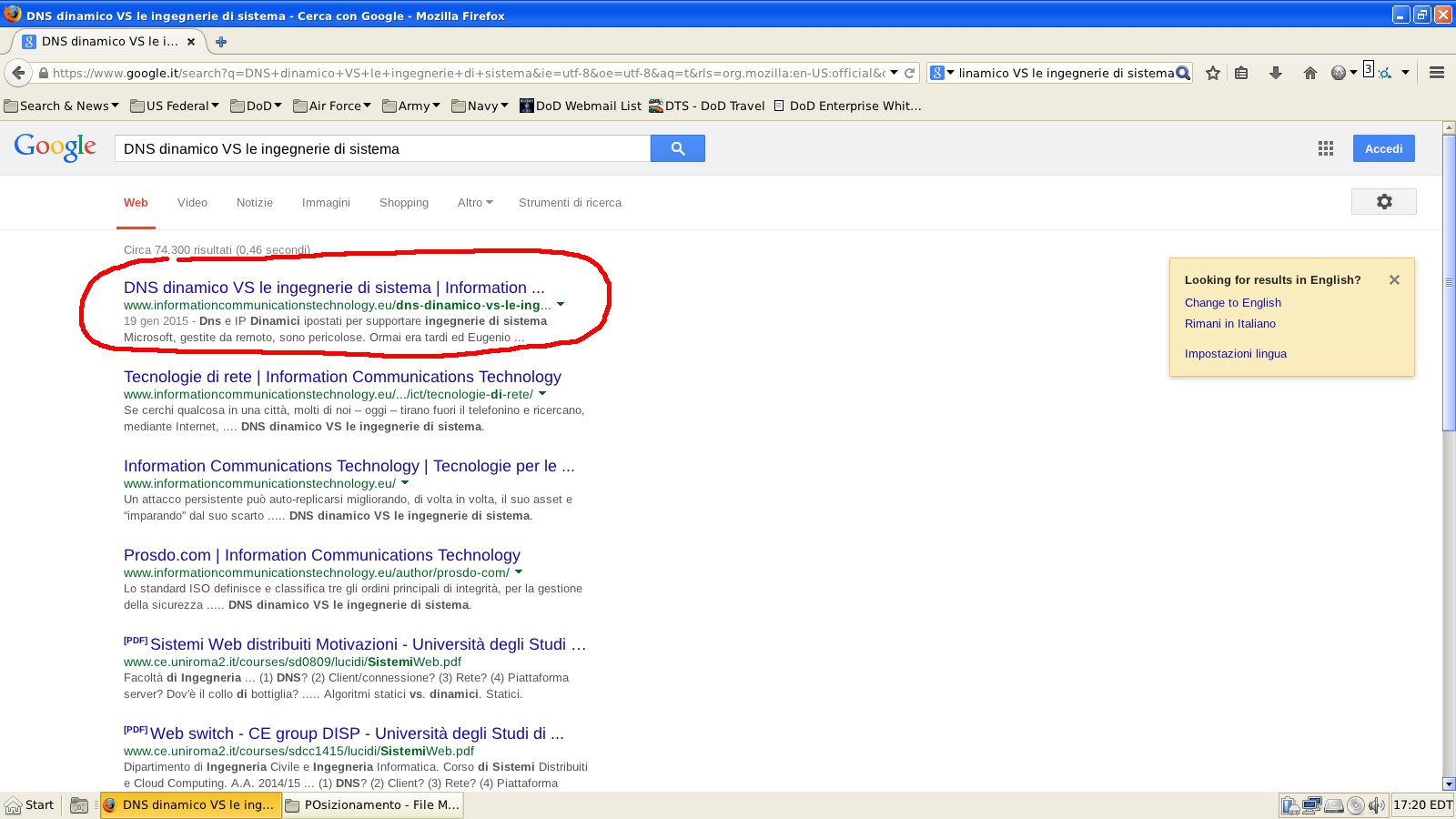This screenshot has height=819, width=1456.
Task: Switch to the Immagini tab
Action: (x=326, y=202)
